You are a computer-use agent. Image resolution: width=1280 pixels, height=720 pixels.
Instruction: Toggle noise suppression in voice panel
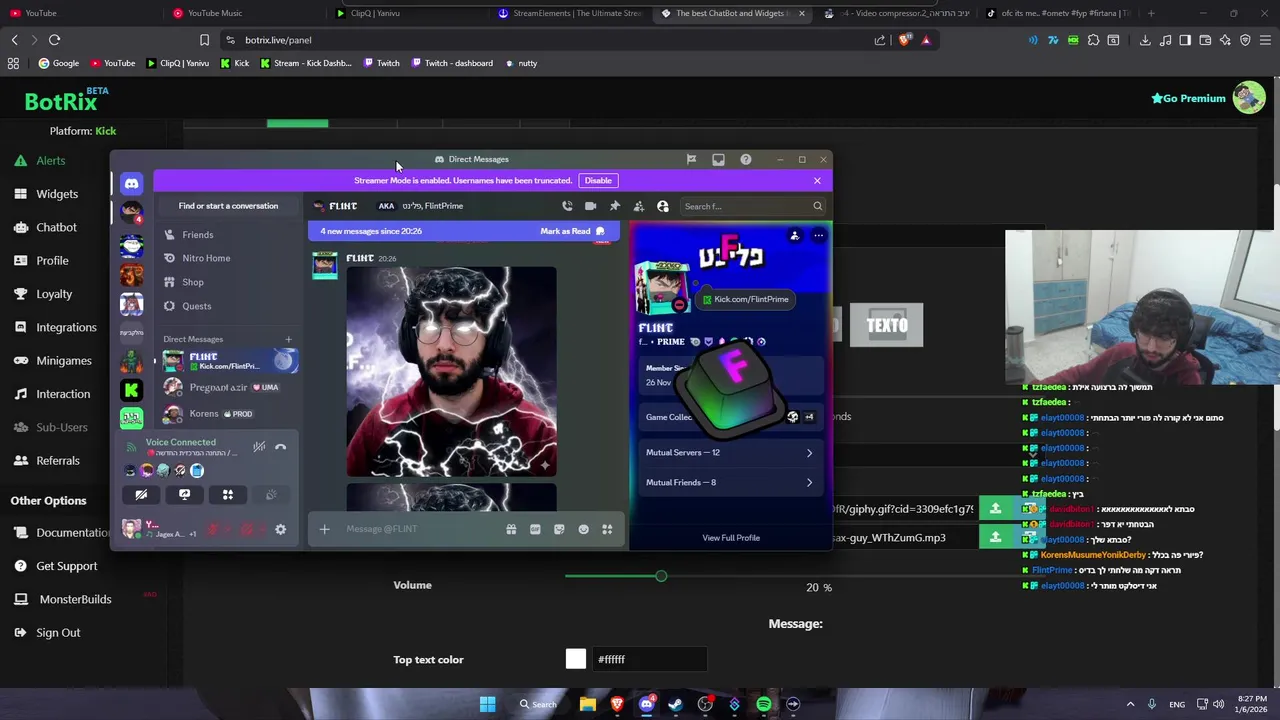pyautogui.click(x=259, y=447)
